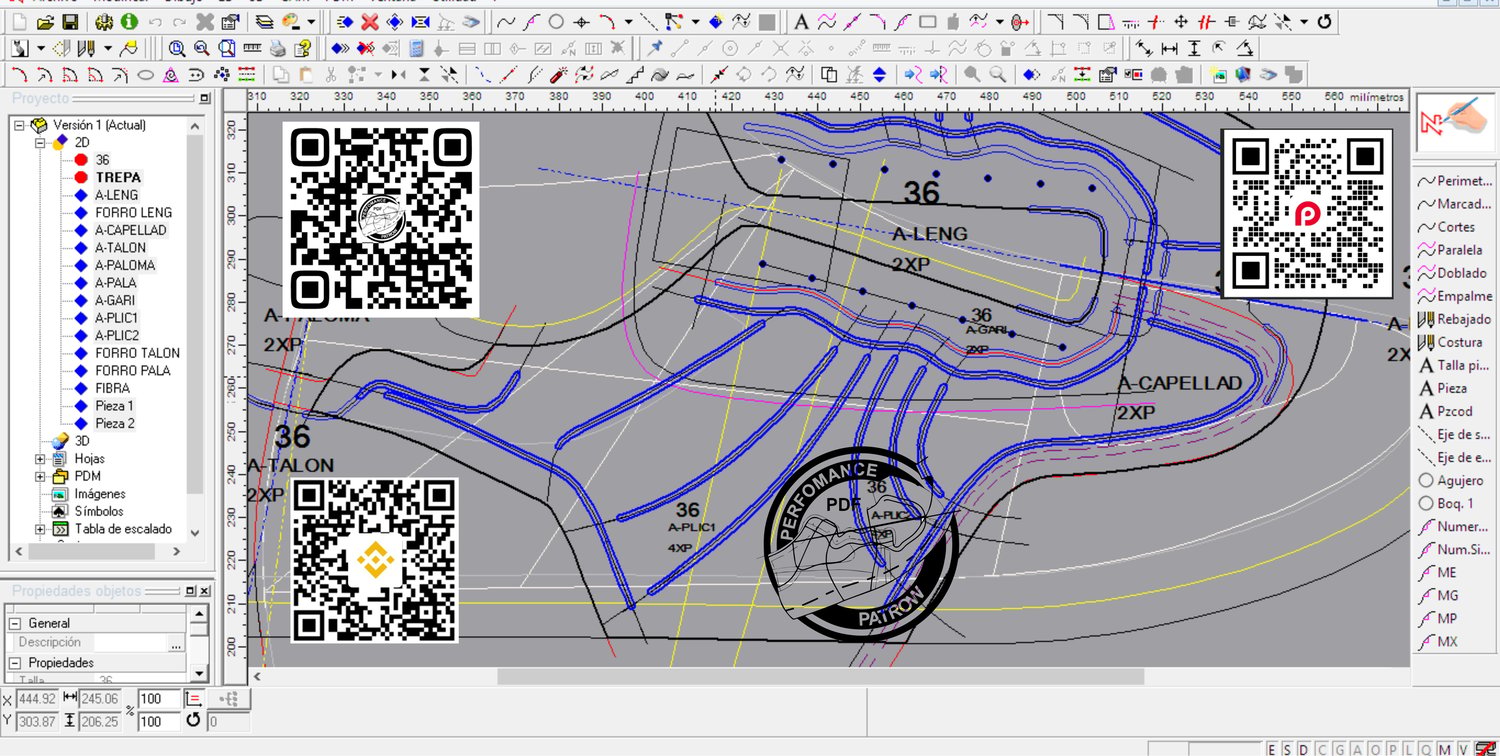Click the dynamite stick icon

(x=559, y=74)
